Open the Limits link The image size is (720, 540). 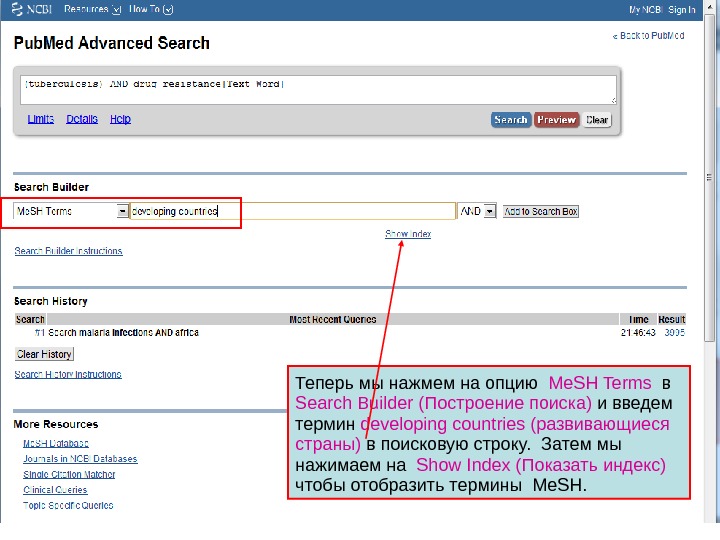click(x=41, y=119)
